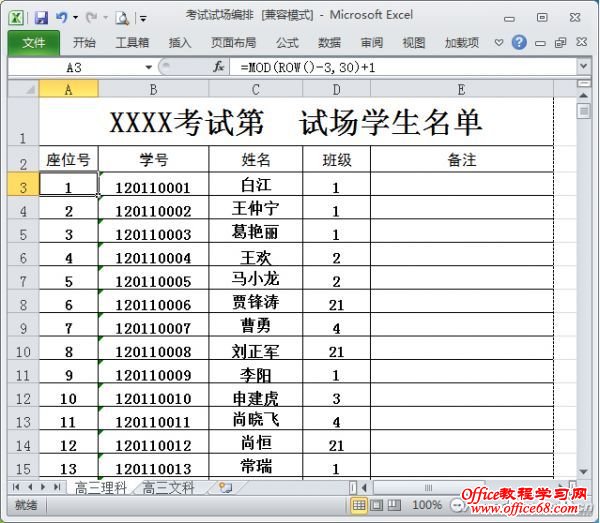This screenshot has width=600, height=523.
Task: Open Print Preview from quick access toolbar
Action: [122, 18]
